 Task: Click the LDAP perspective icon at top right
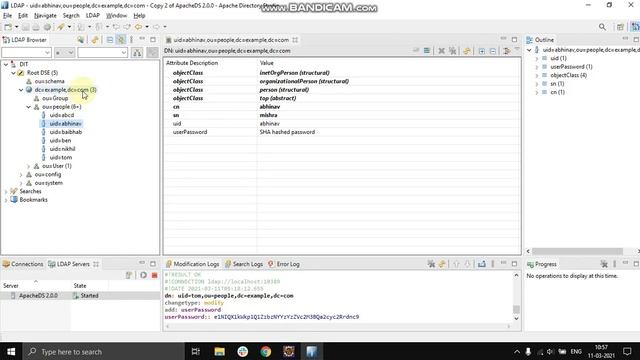[635, 27]
